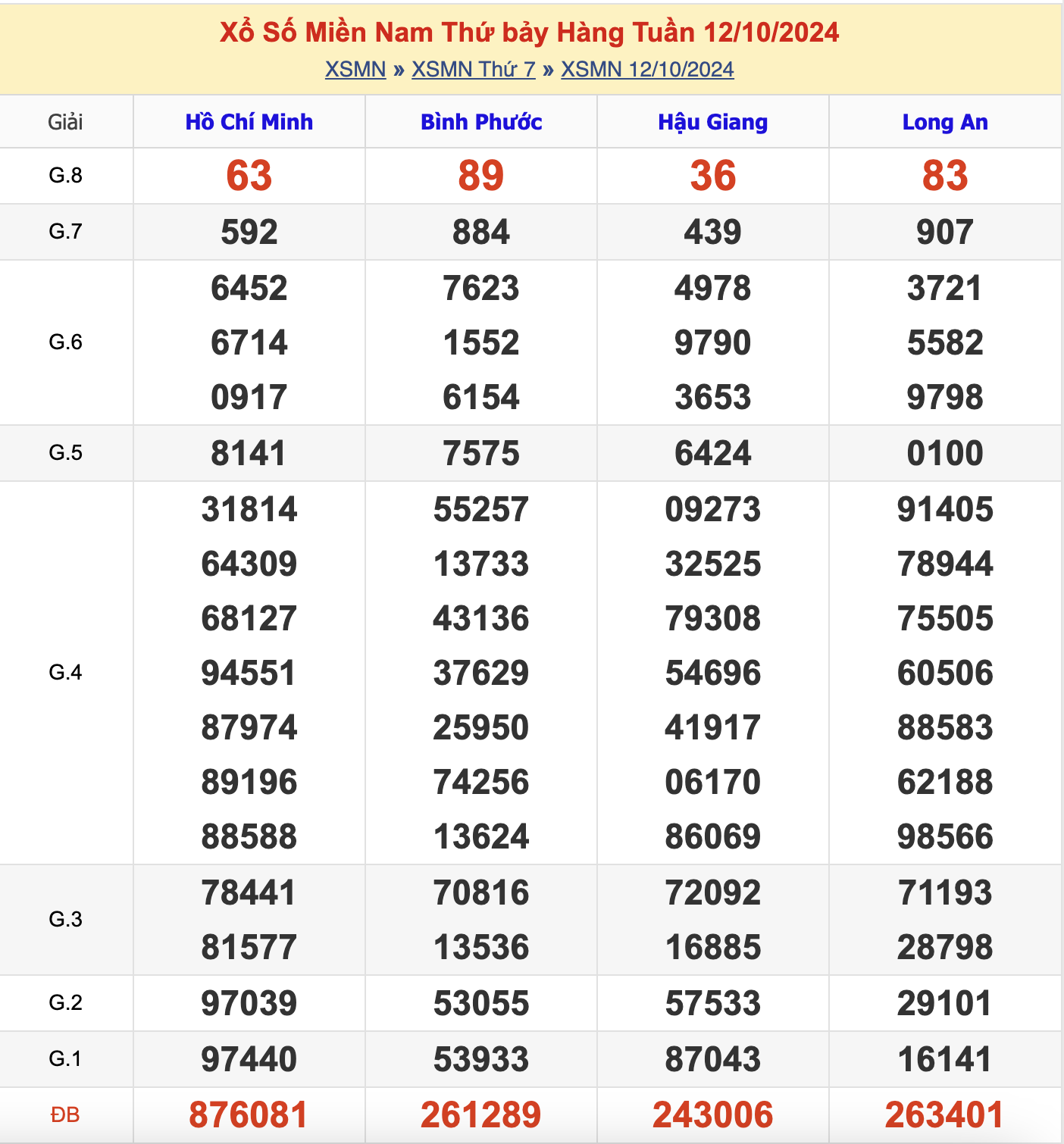Click the G.3 number 72092
1064x1144 pixels.
tap(713, 892)
